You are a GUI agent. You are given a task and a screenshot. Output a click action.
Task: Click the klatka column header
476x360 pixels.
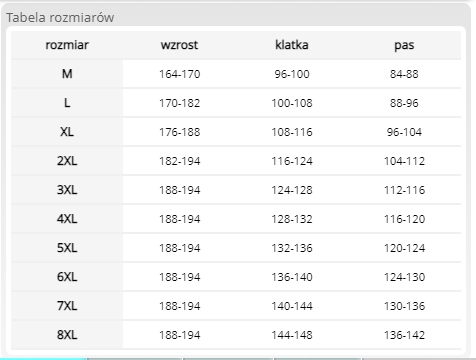coord(292,45)
